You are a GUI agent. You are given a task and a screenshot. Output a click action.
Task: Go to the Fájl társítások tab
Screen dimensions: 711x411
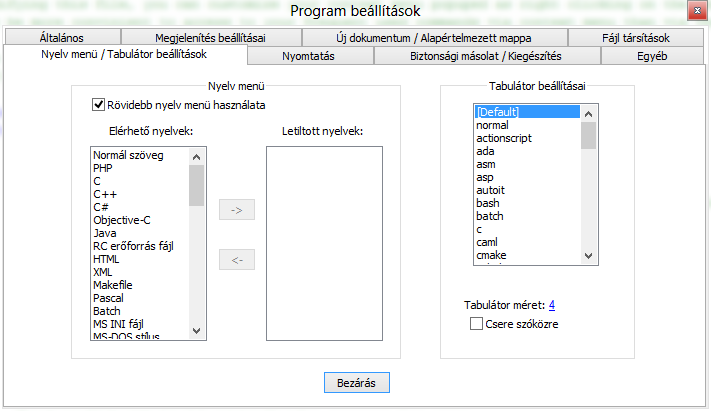637,38
